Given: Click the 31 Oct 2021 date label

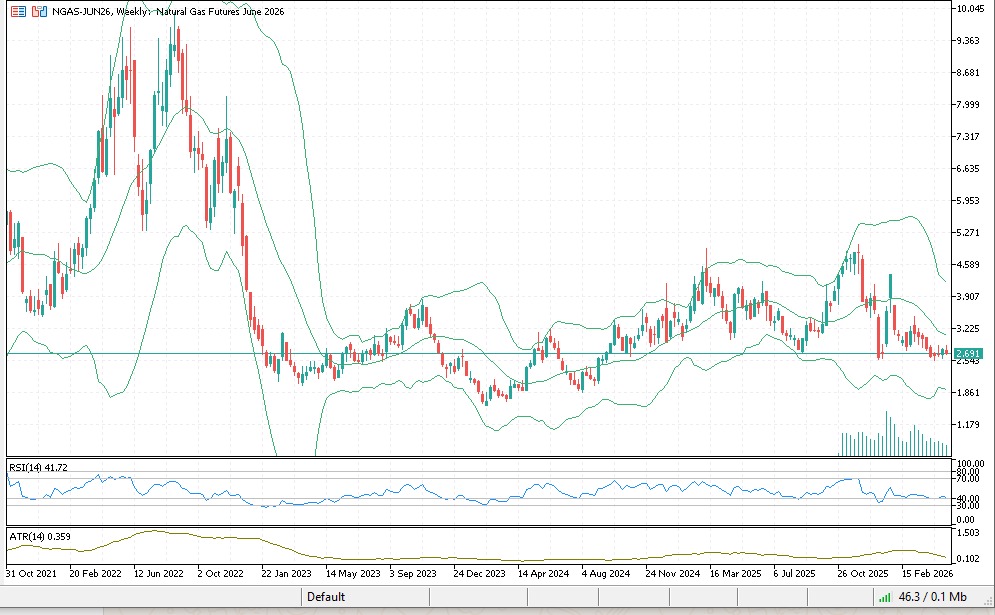Looking at the screenshot, I should (x=31, y=574).
